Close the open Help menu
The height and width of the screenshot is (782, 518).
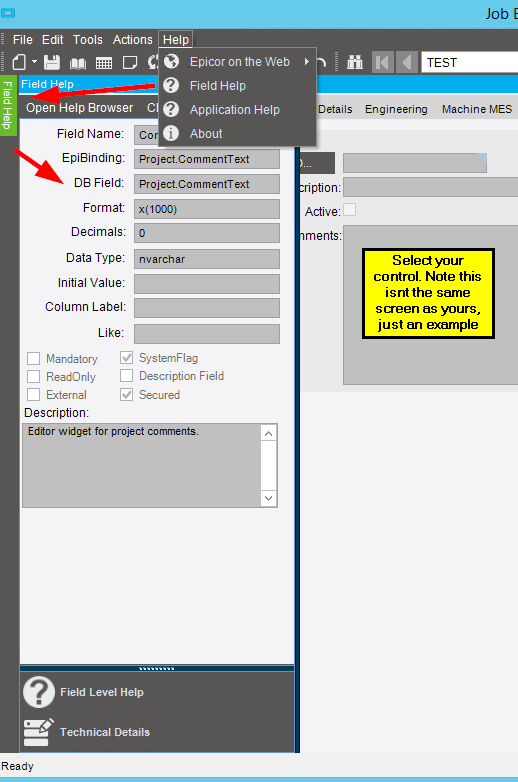click(175, 39)
